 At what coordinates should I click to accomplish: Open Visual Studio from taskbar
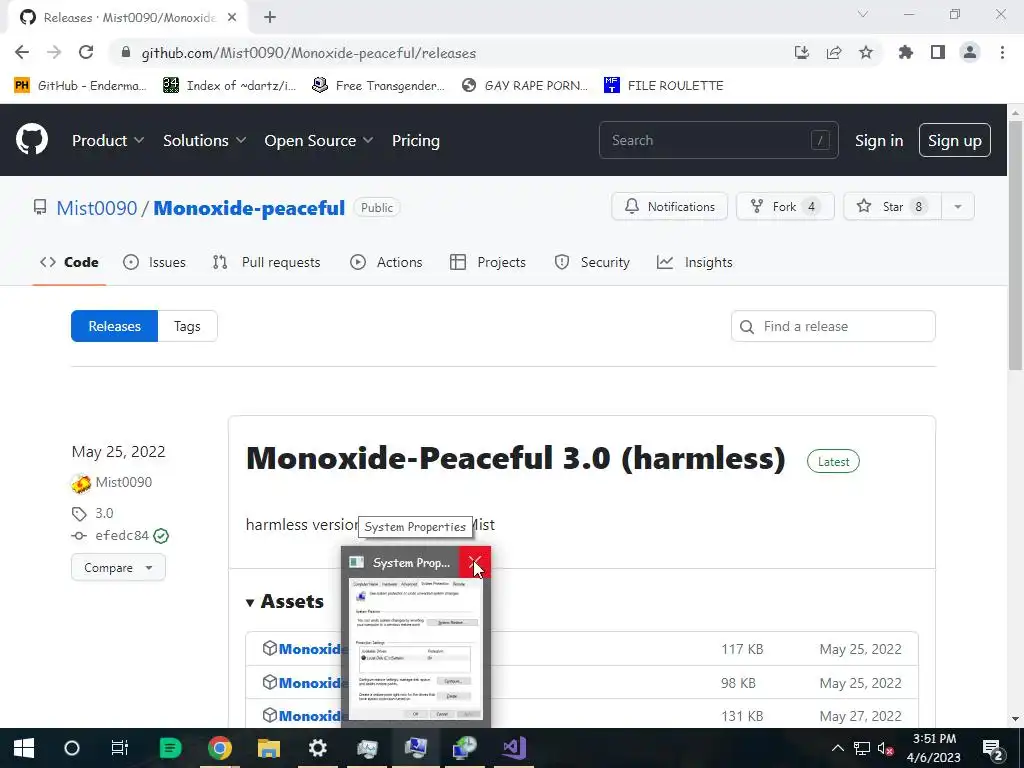point(514,748)
